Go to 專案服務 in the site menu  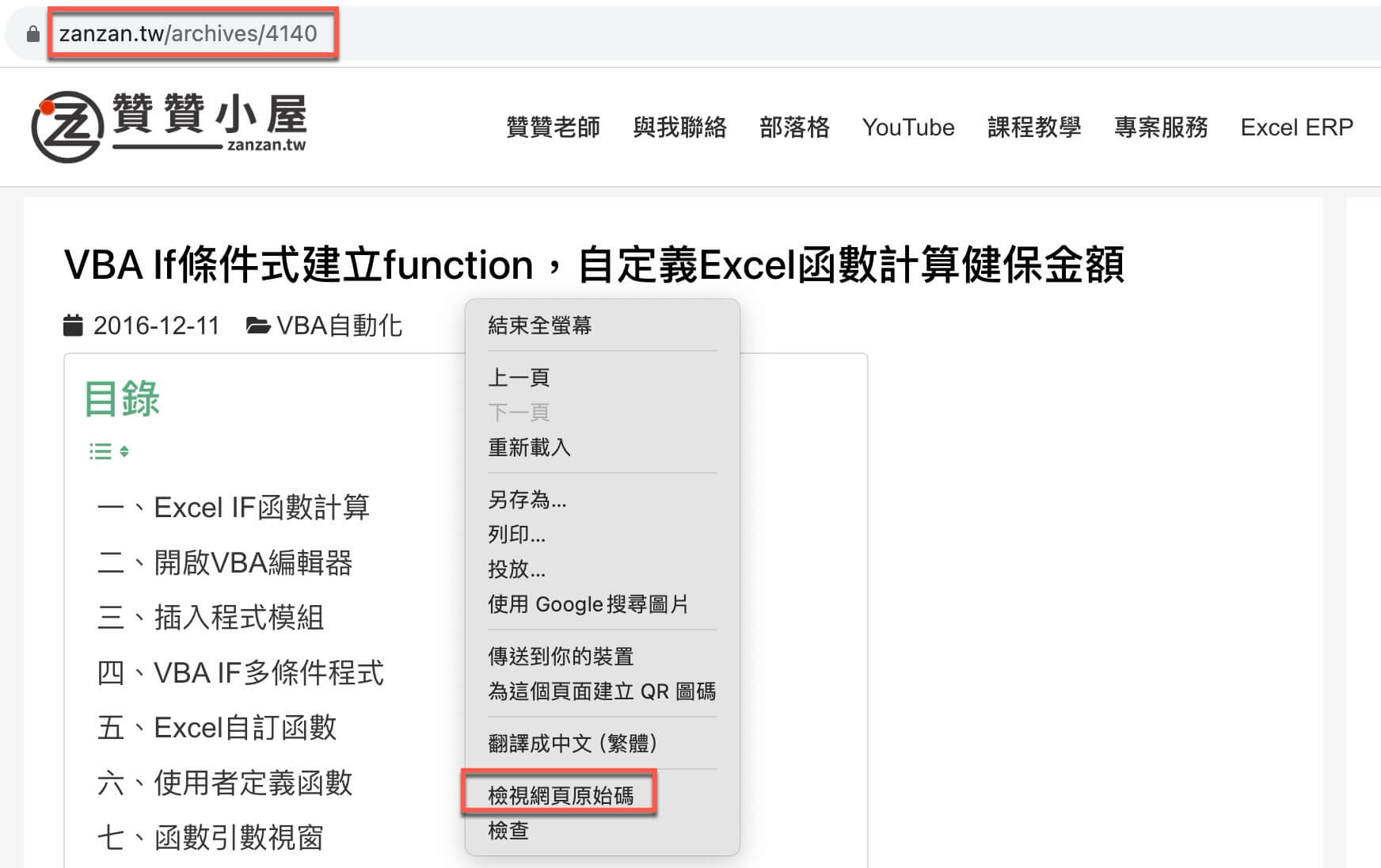[1161, 128]
